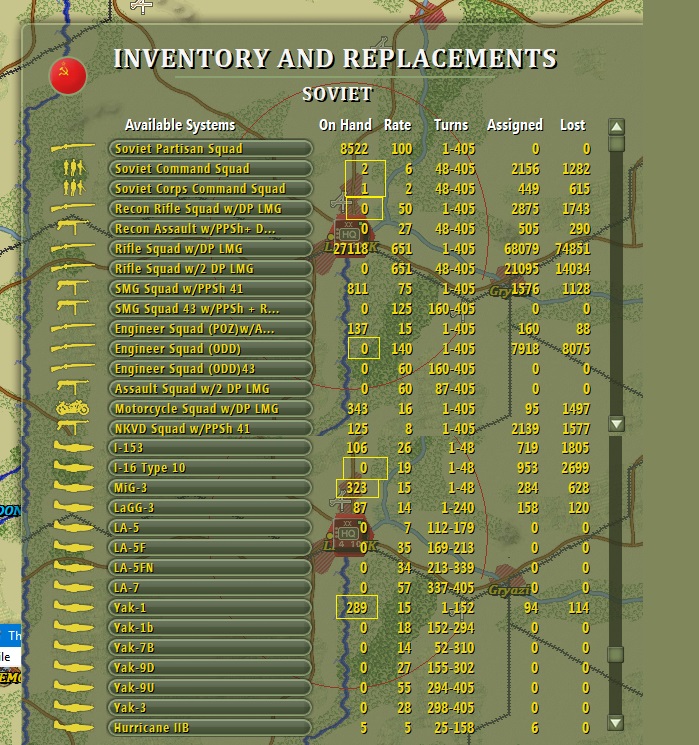Click the Lost column header
Image resolution: width=699 pixels, height=745 pixels.
click(x=573, y=125)
